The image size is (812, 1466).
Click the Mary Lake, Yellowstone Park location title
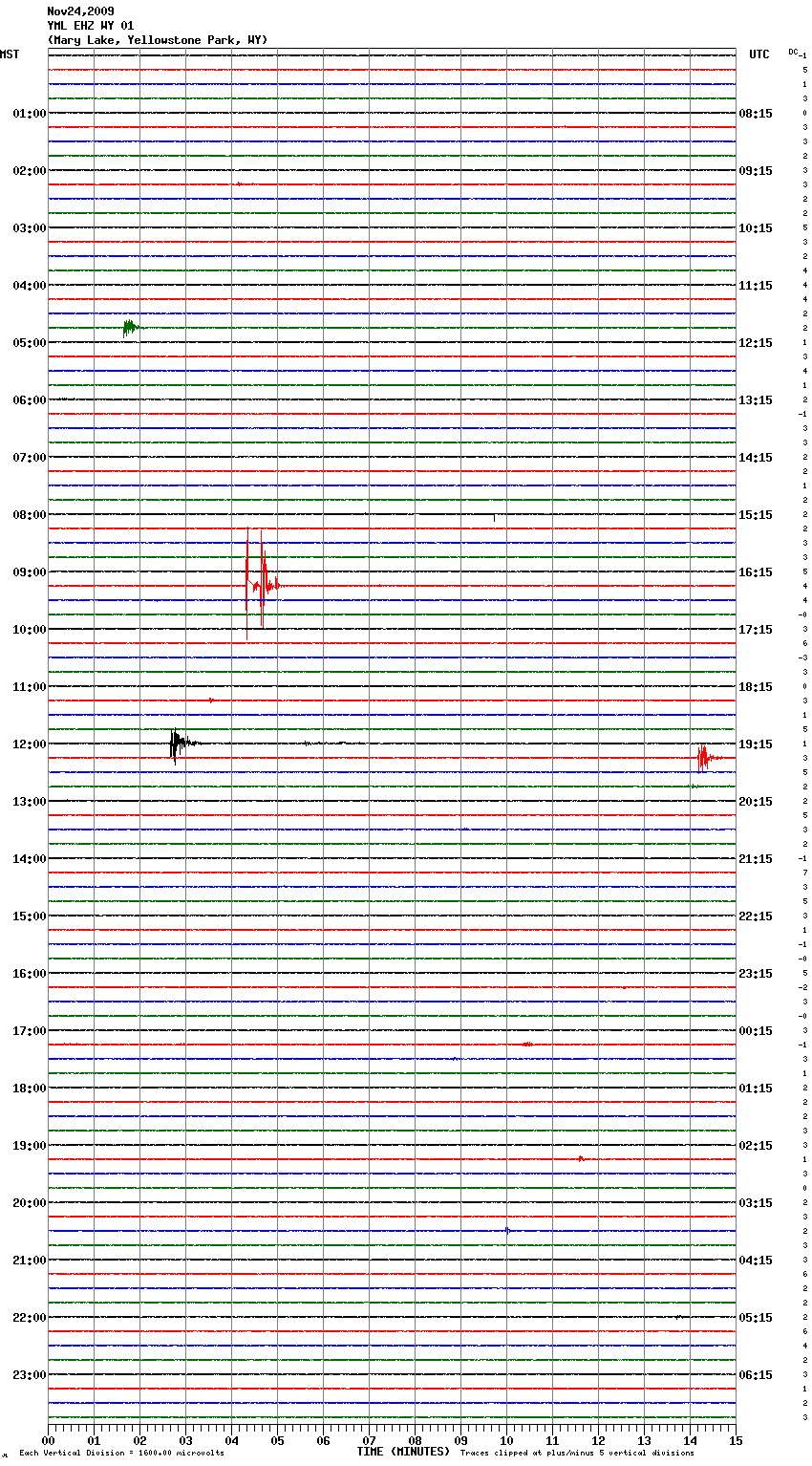(158, 40)
